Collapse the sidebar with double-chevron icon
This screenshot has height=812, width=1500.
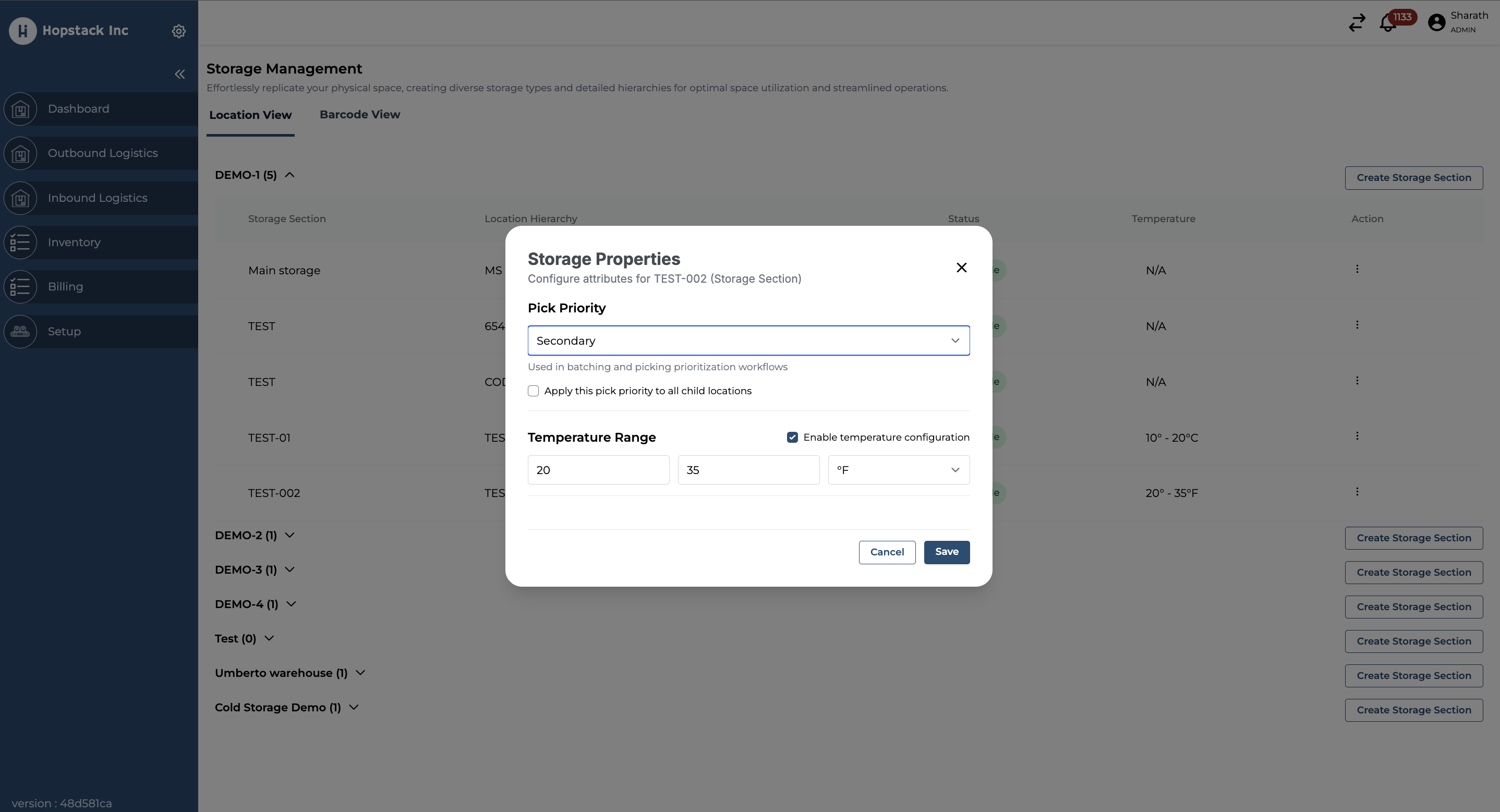[x=179, y=74]
